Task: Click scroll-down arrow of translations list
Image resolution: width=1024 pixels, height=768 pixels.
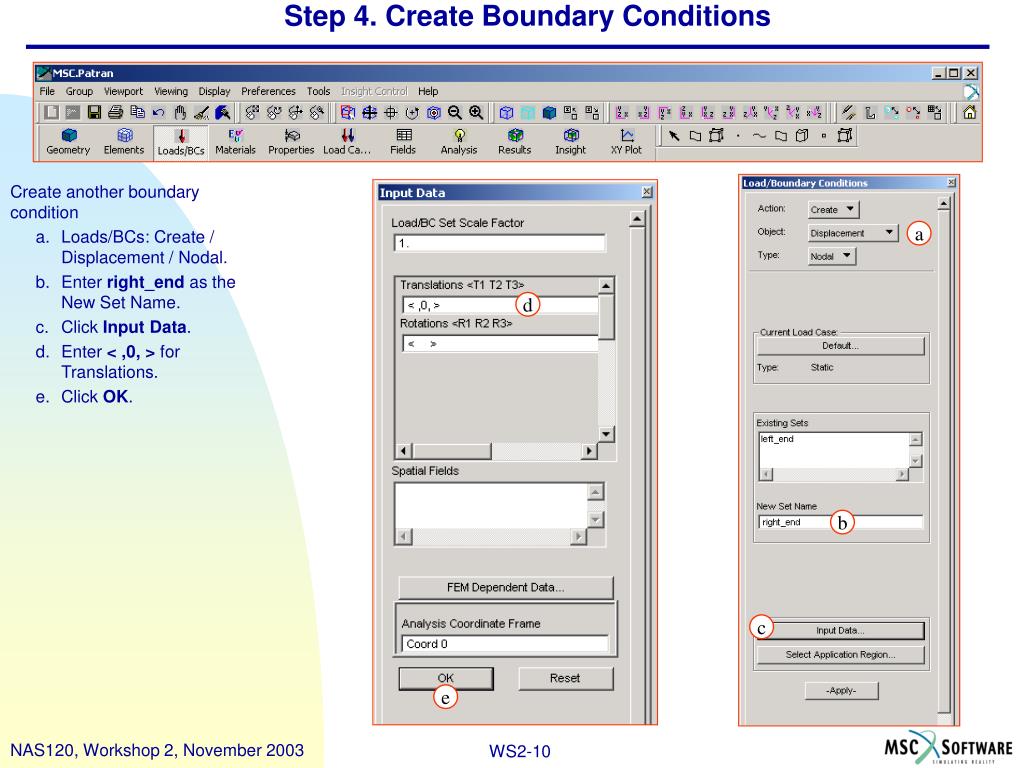Action: click(606, 434)
